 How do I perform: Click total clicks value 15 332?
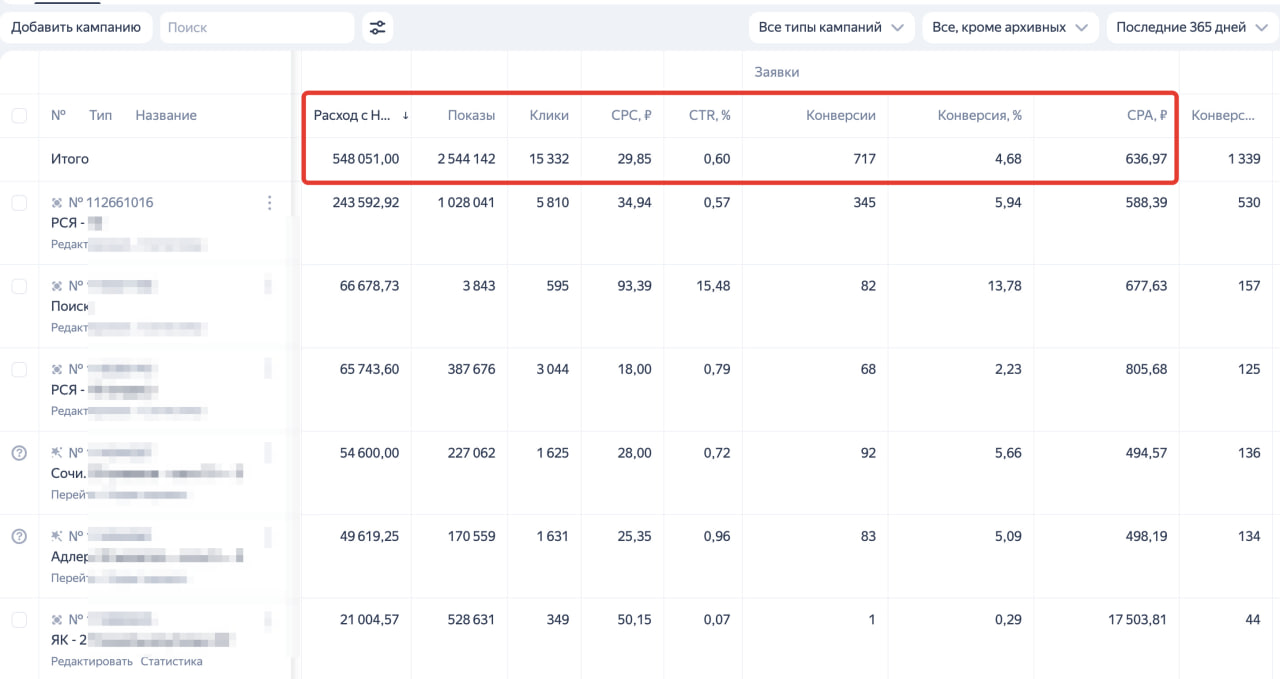549,159
